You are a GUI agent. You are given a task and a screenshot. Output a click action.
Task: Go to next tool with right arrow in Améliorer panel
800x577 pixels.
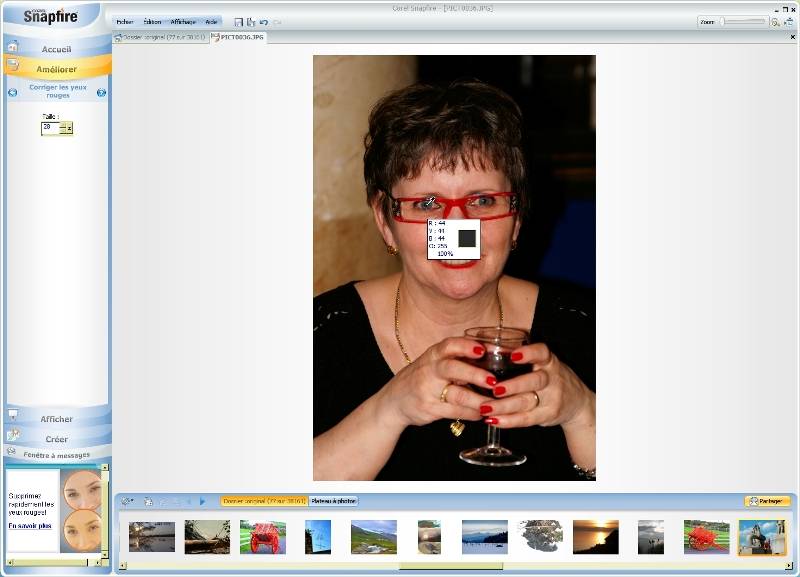tap(101, 92)
